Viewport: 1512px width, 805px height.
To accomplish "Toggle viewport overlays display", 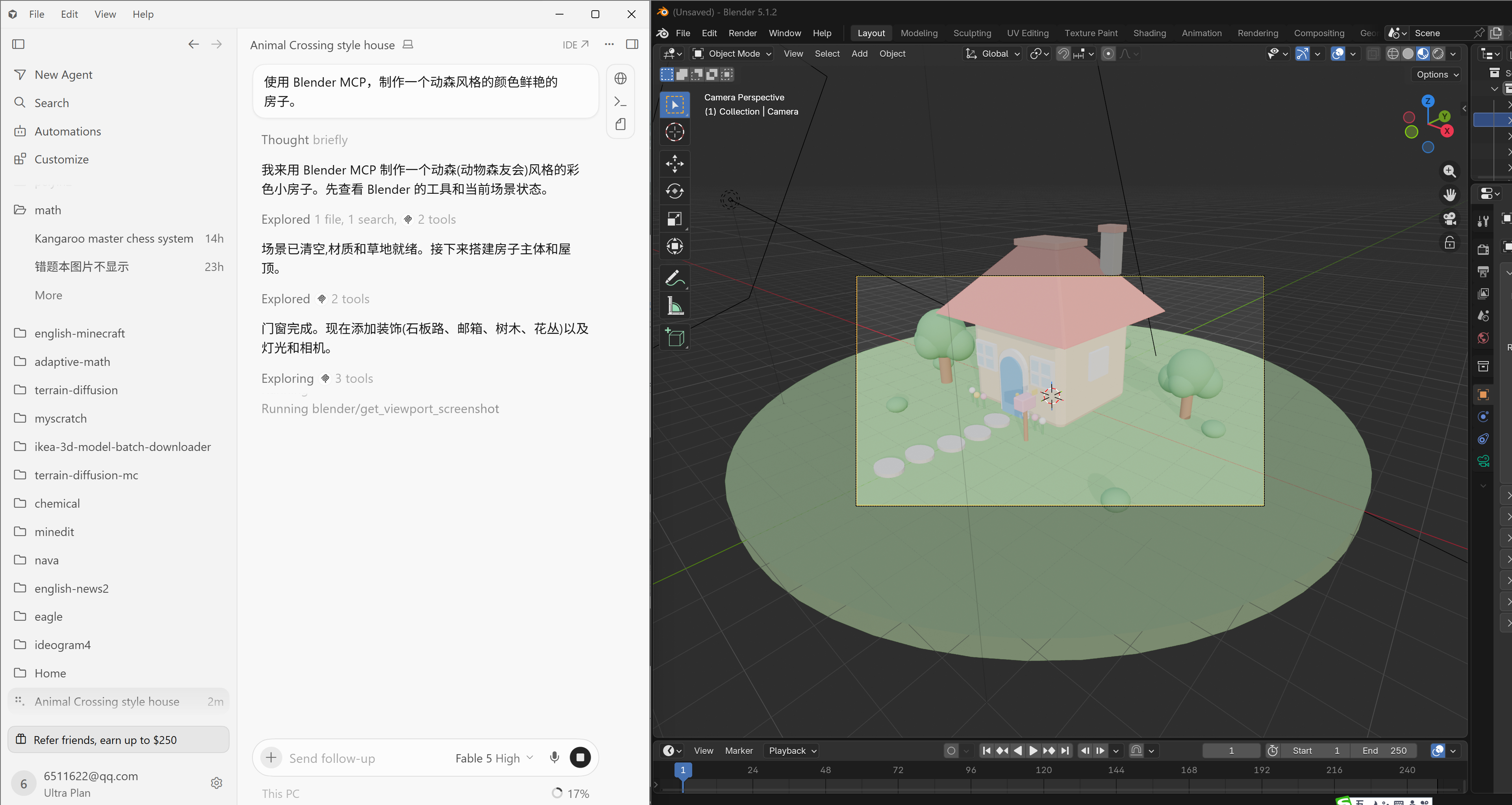I will (1338, 54).
